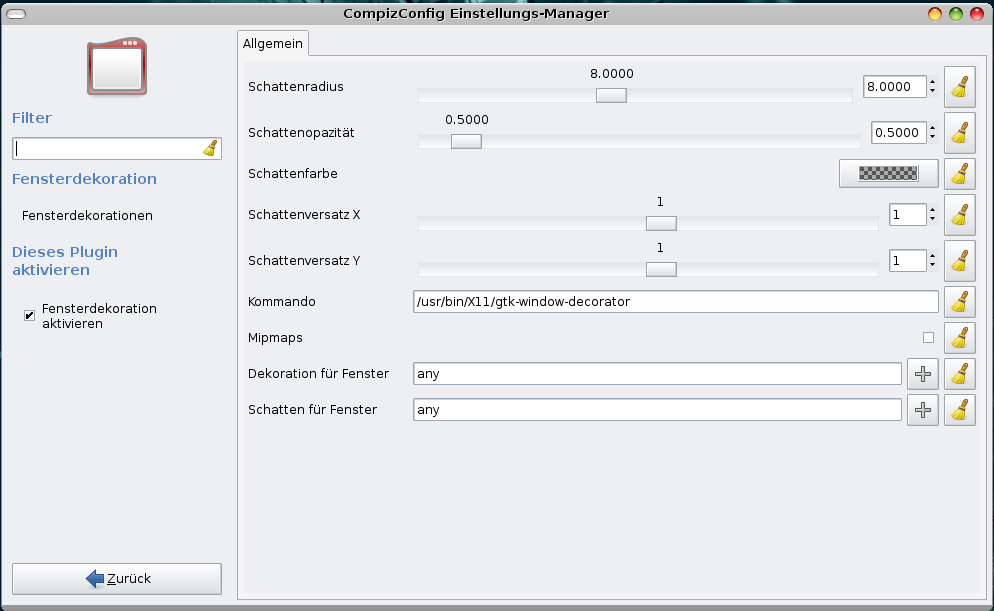Reset Dekoration für Fenster with broom icon

959,374
